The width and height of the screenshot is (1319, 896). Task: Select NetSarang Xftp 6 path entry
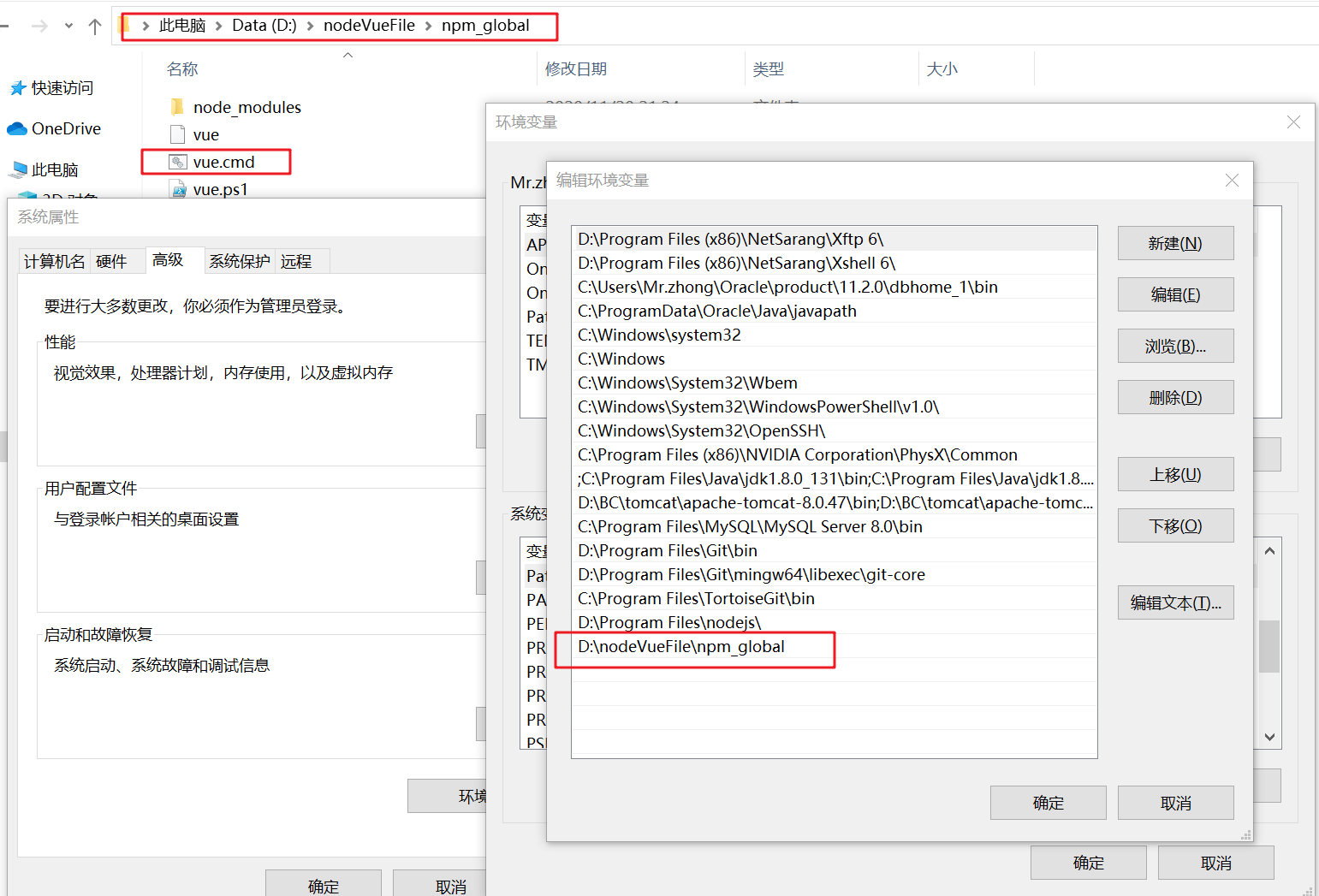[835, 239]
